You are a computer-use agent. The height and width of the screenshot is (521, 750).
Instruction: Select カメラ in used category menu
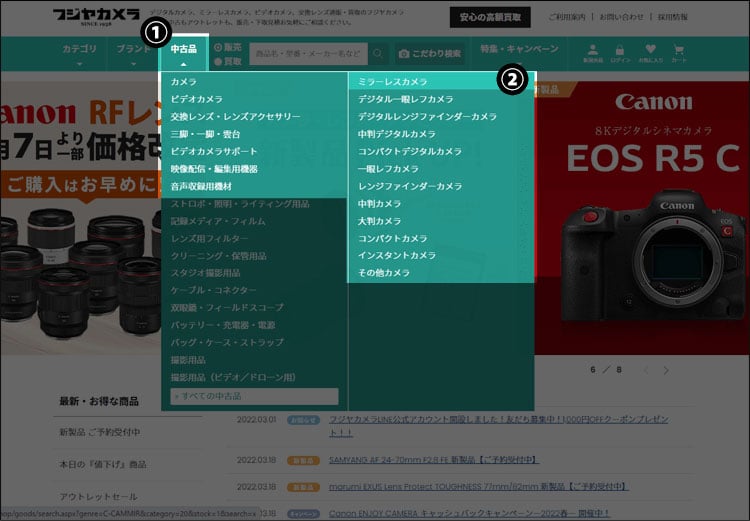click(184, 82)
